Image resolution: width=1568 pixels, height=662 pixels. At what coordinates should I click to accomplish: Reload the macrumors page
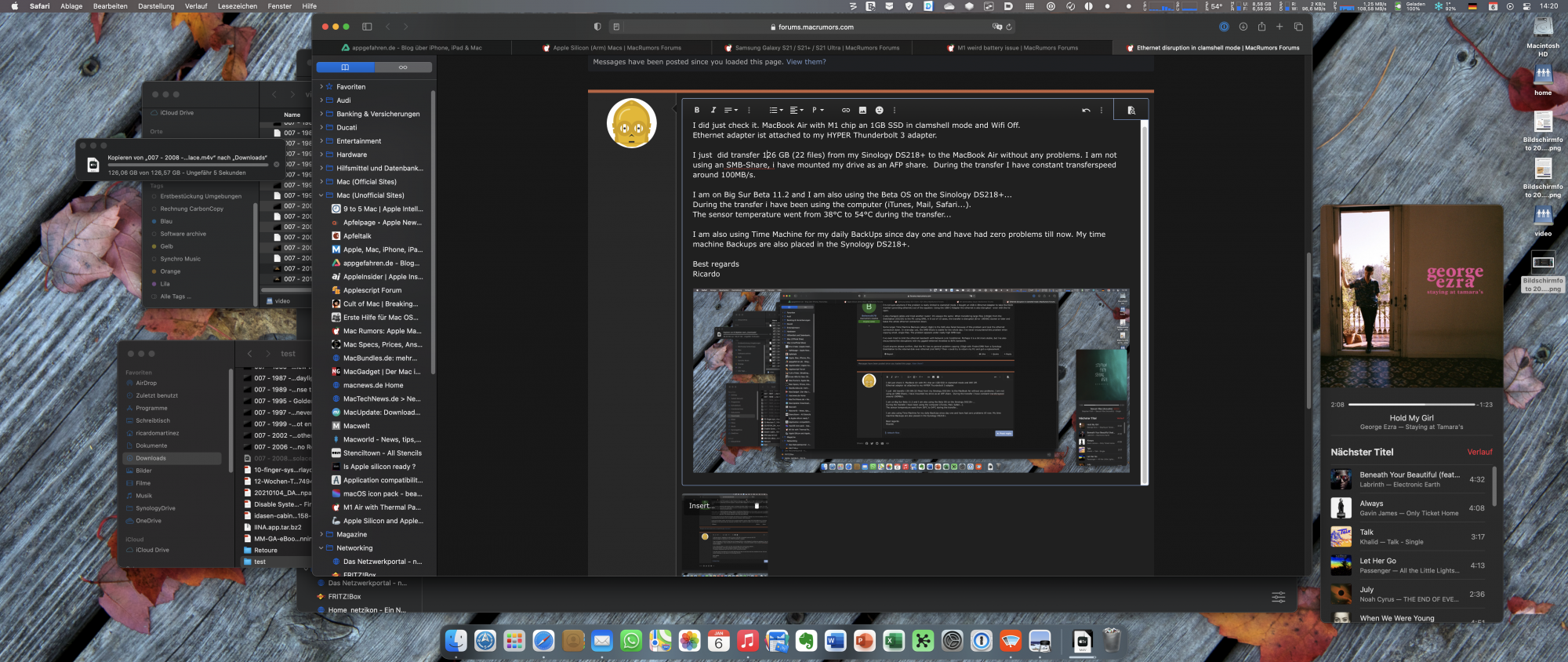point(1009,27)
